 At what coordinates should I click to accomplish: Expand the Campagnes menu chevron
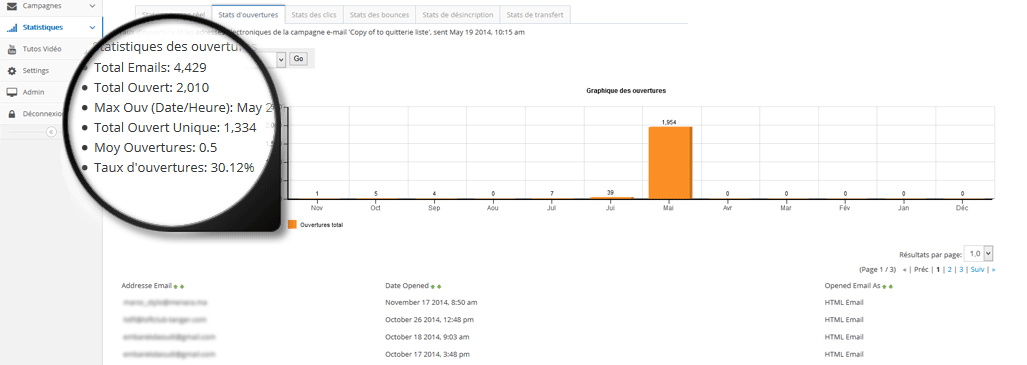[x=92, y=6]
